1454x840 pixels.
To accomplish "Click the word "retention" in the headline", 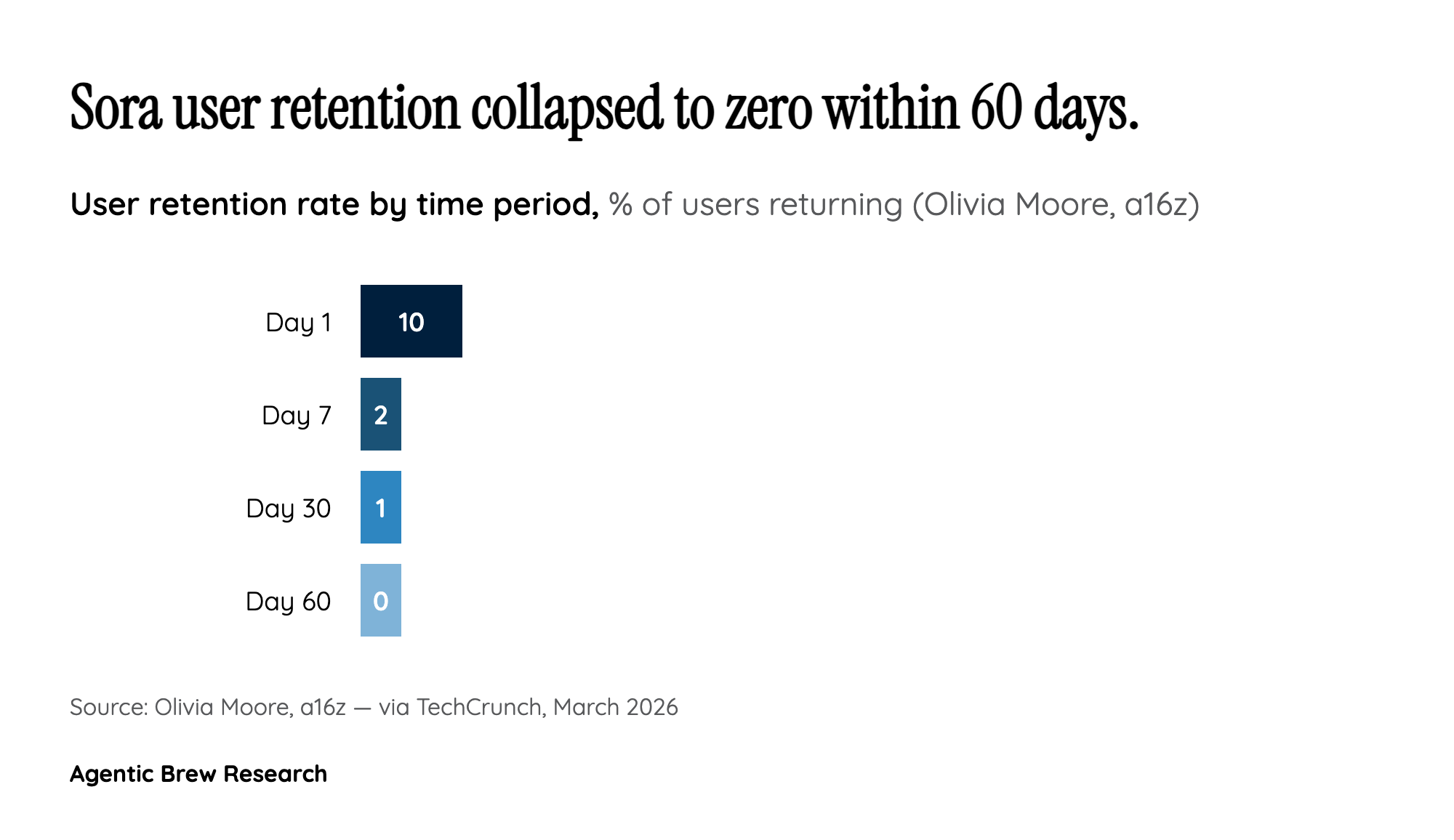I will pyautogui.click(x=366, y=109).
